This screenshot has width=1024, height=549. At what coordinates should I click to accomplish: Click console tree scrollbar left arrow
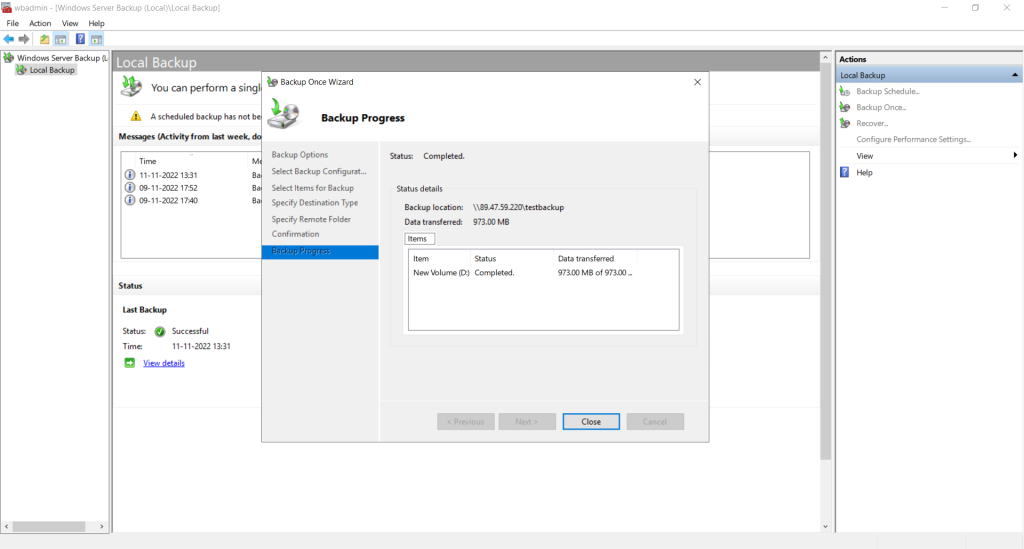(x=7, y=526)
